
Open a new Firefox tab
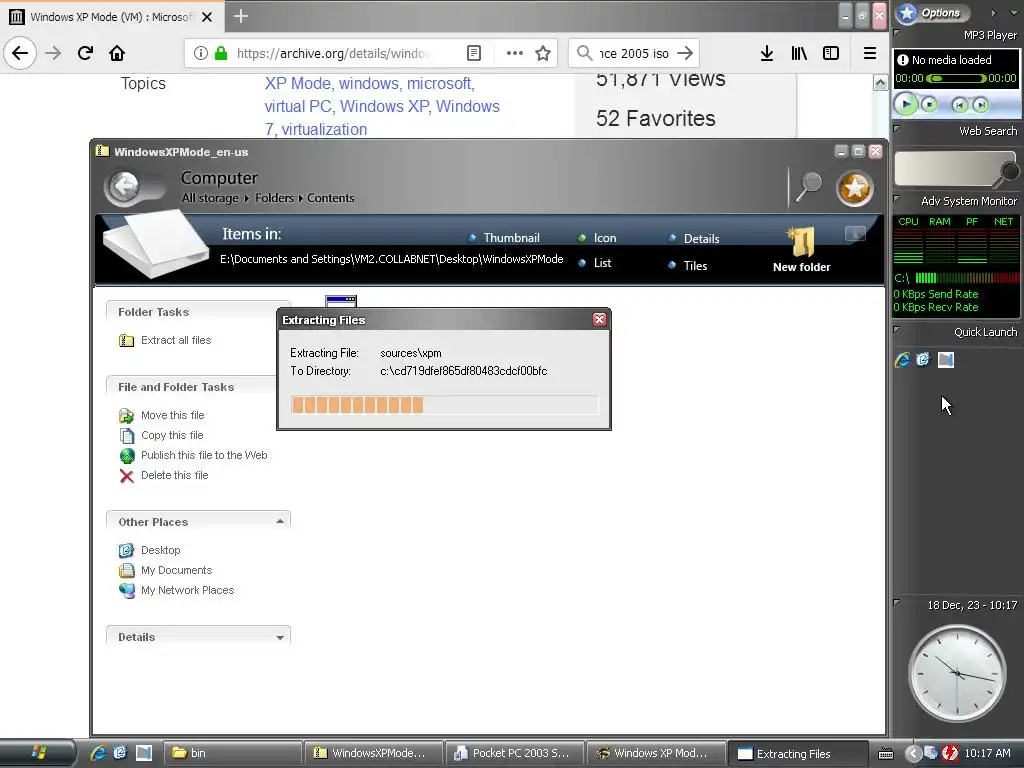[x=240, y=16]
